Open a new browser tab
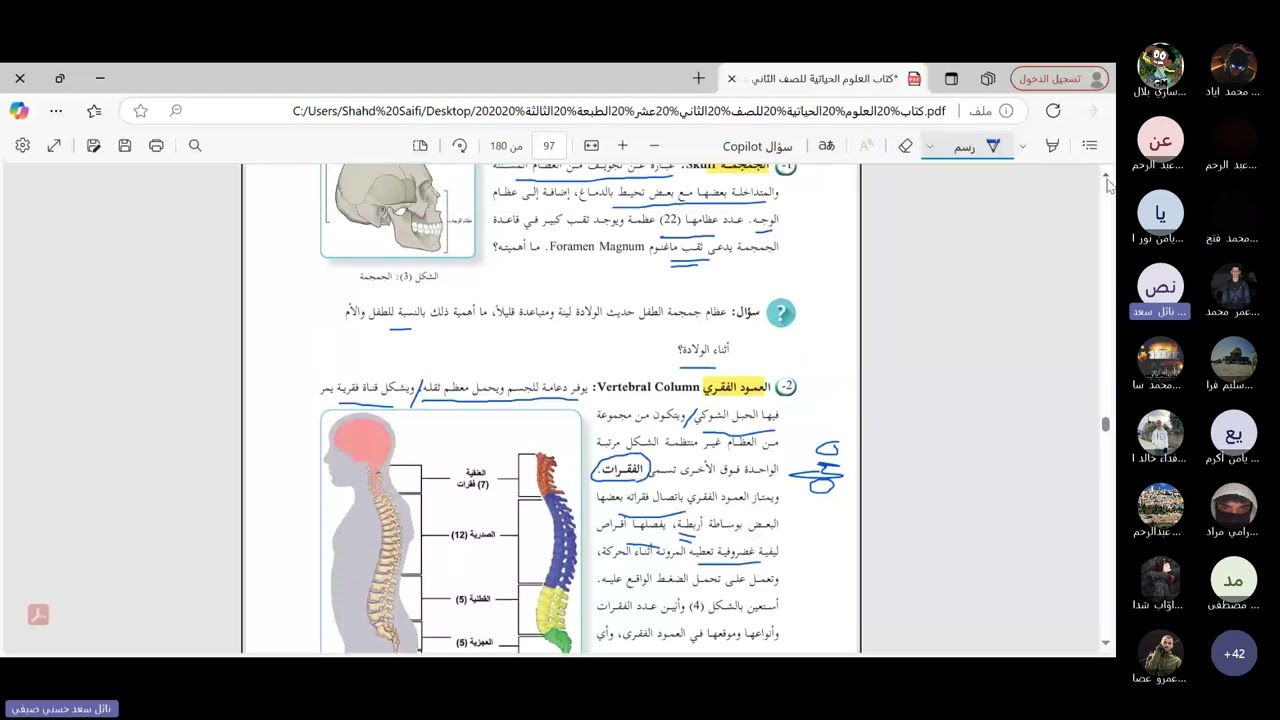The height and width of the screenshot is (720, 1280). [699, 78]
